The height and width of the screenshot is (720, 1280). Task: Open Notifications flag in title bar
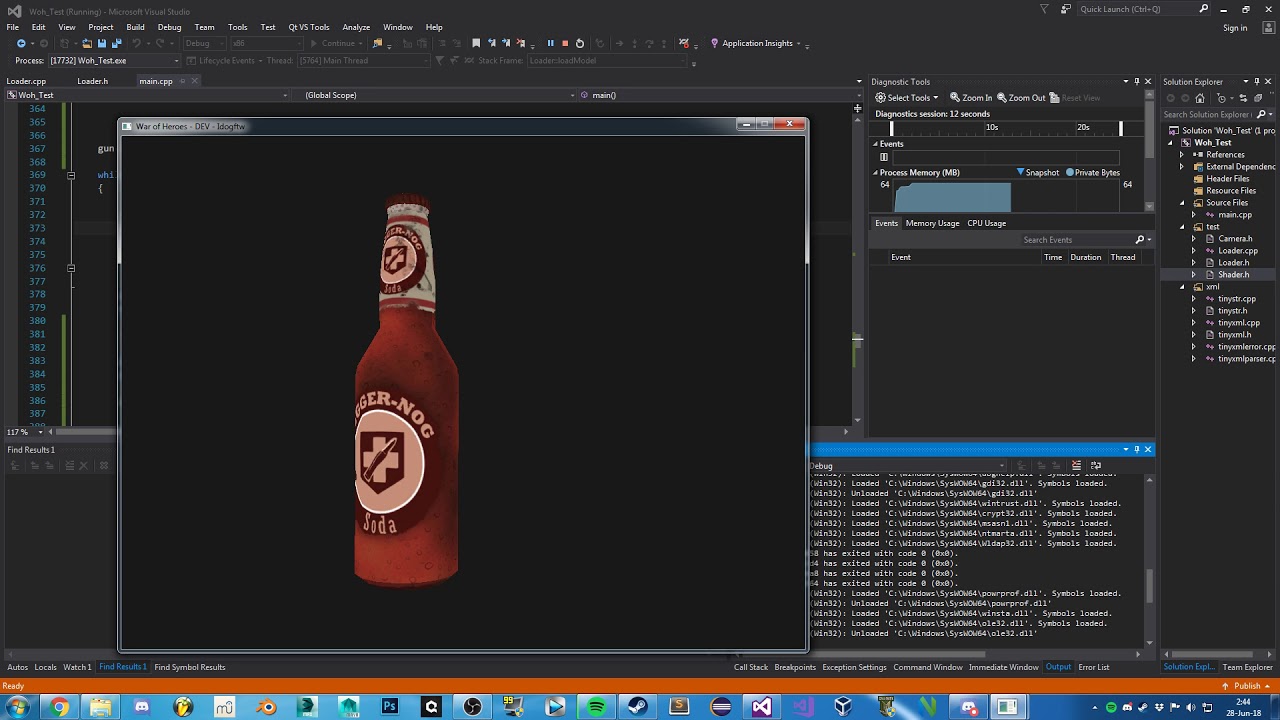[x=1045, y=9]
